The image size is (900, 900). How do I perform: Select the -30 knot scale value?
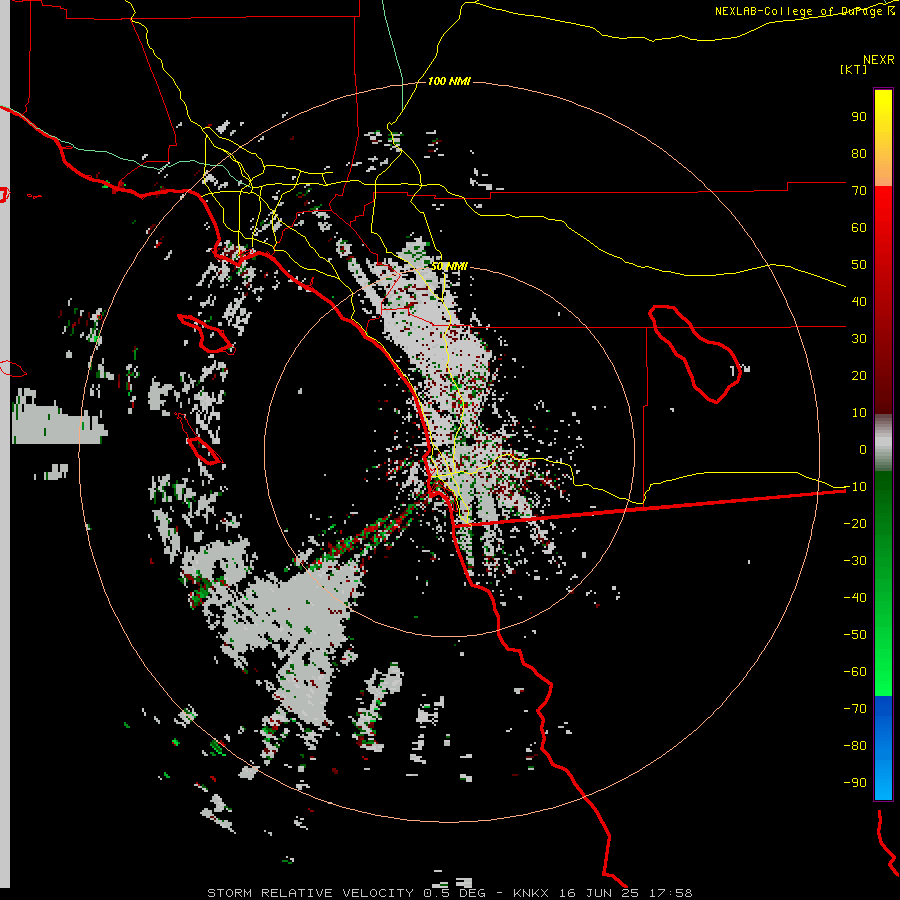coord(855,561)
